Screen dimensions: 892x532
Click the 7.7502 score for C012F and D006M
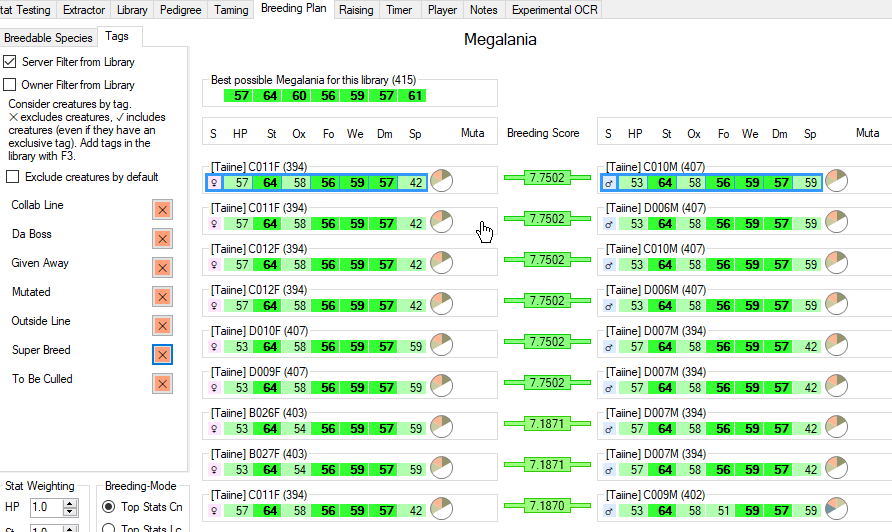pyautogui.click(x=547, y=300)
